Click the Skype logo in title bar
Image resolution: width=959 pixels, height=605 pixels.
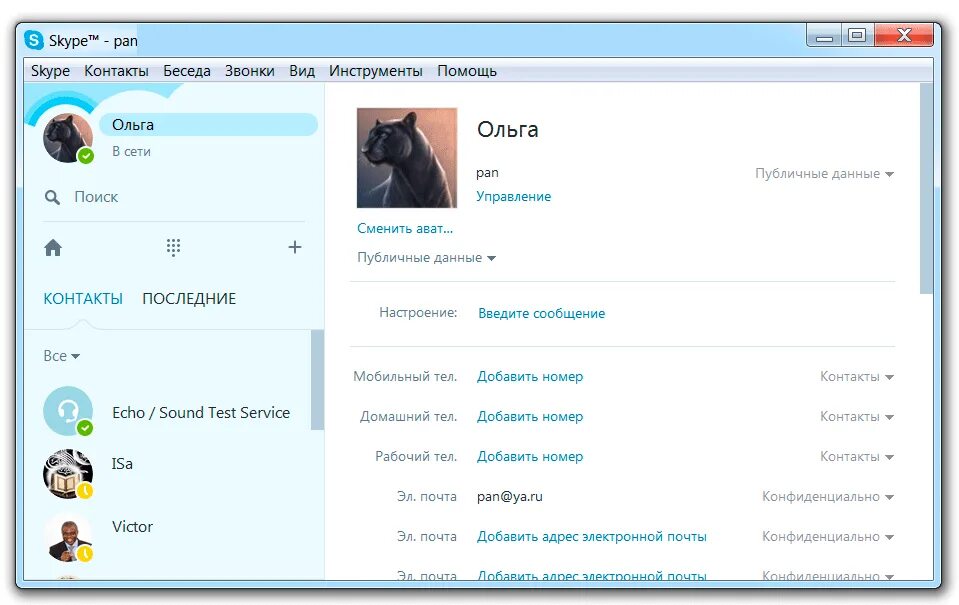(x=34, y=40)
